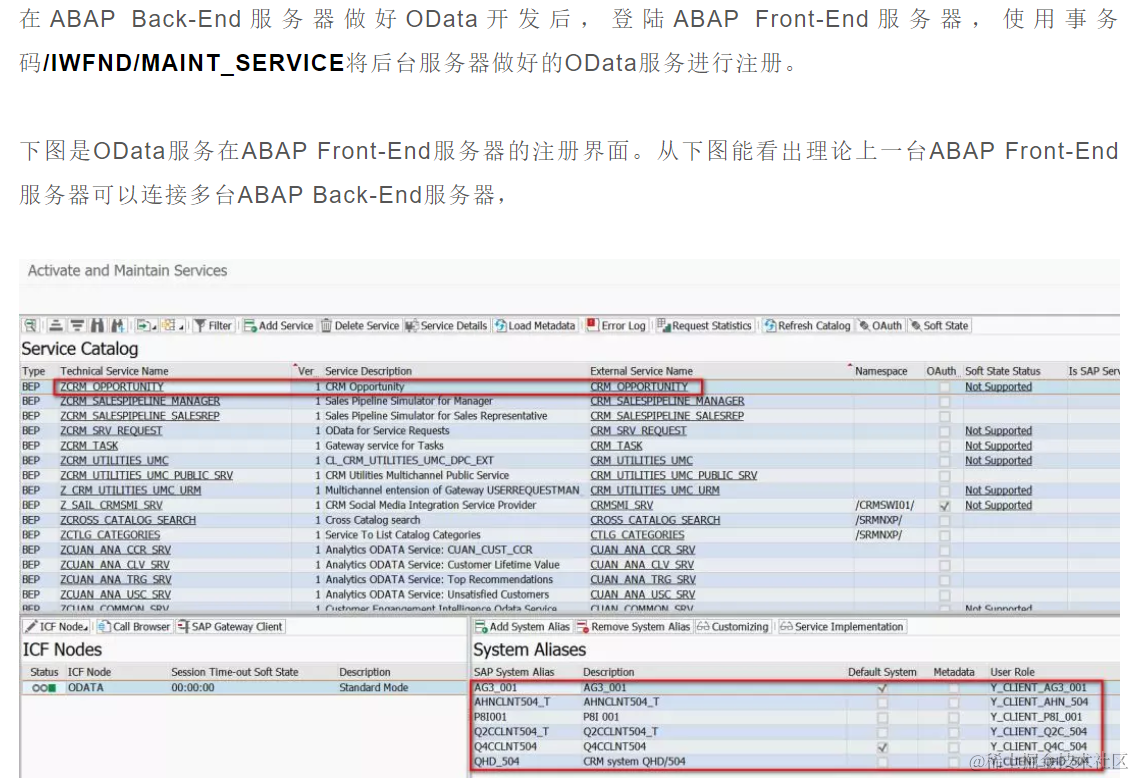Viewport: 1135px width, 778px height.
Task: Click Refresh Catalog
Action: click(807, 326)
